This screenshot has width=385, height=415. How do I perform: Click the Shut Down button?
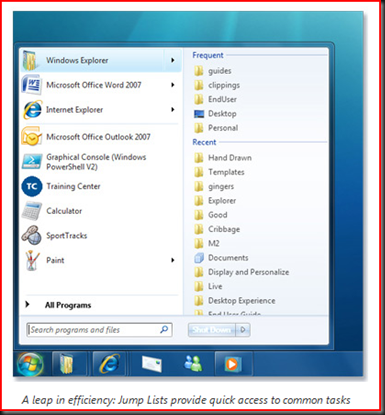click(x=212, y=330)
